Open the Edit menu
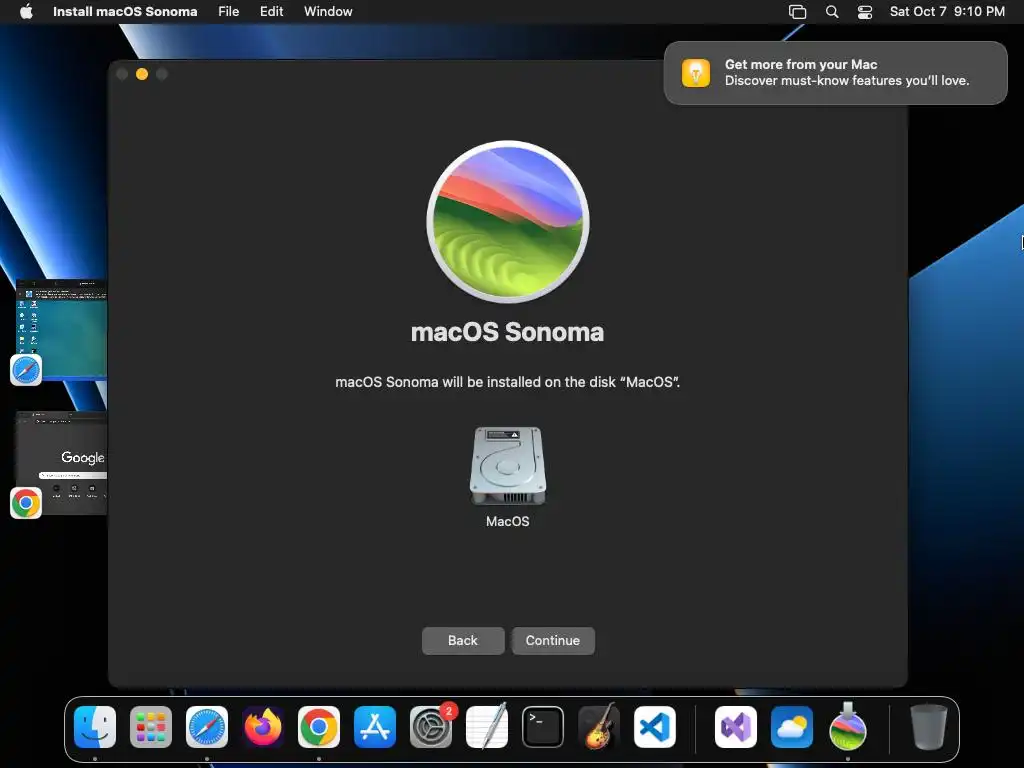 pyautogui.click(x=271, y=11)
